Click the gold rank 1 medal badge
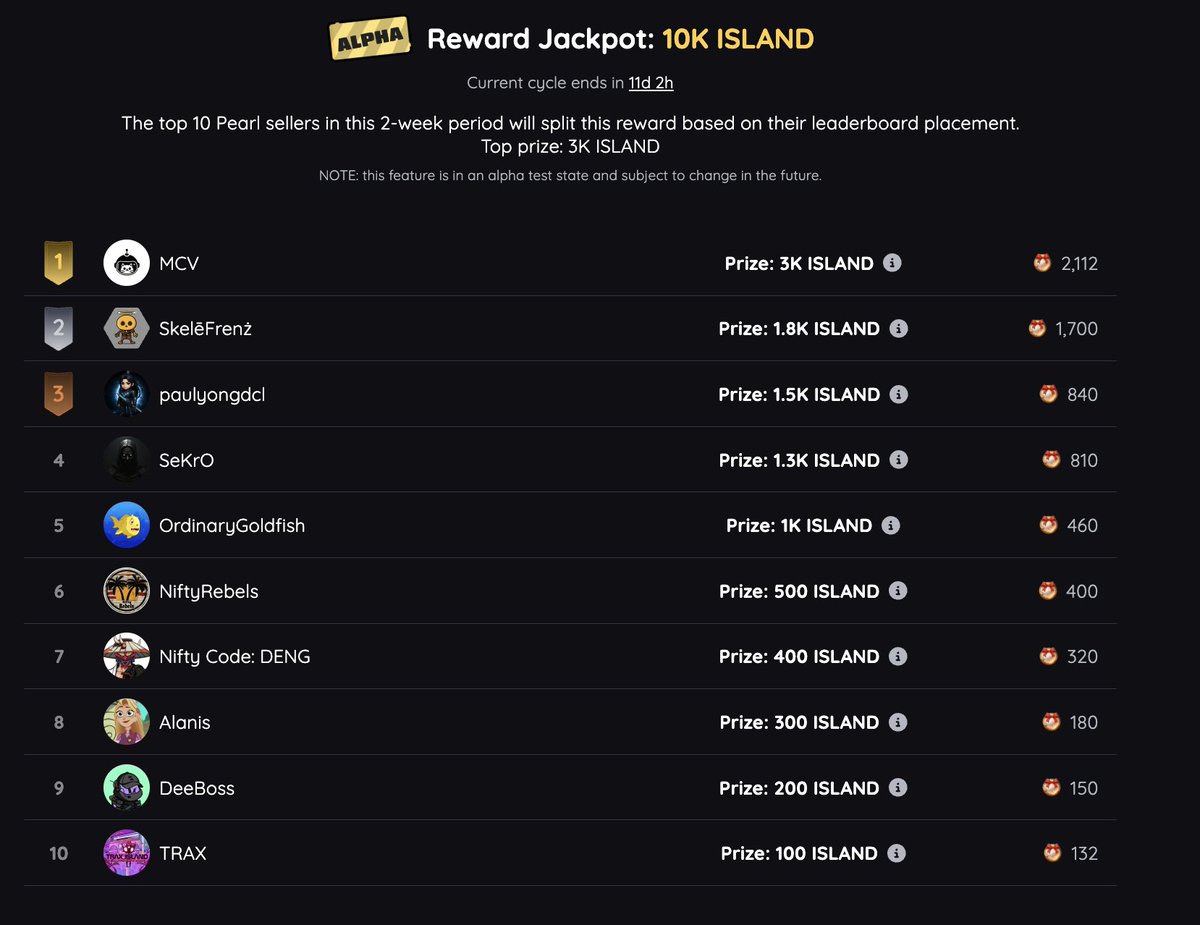 point(58,263)
